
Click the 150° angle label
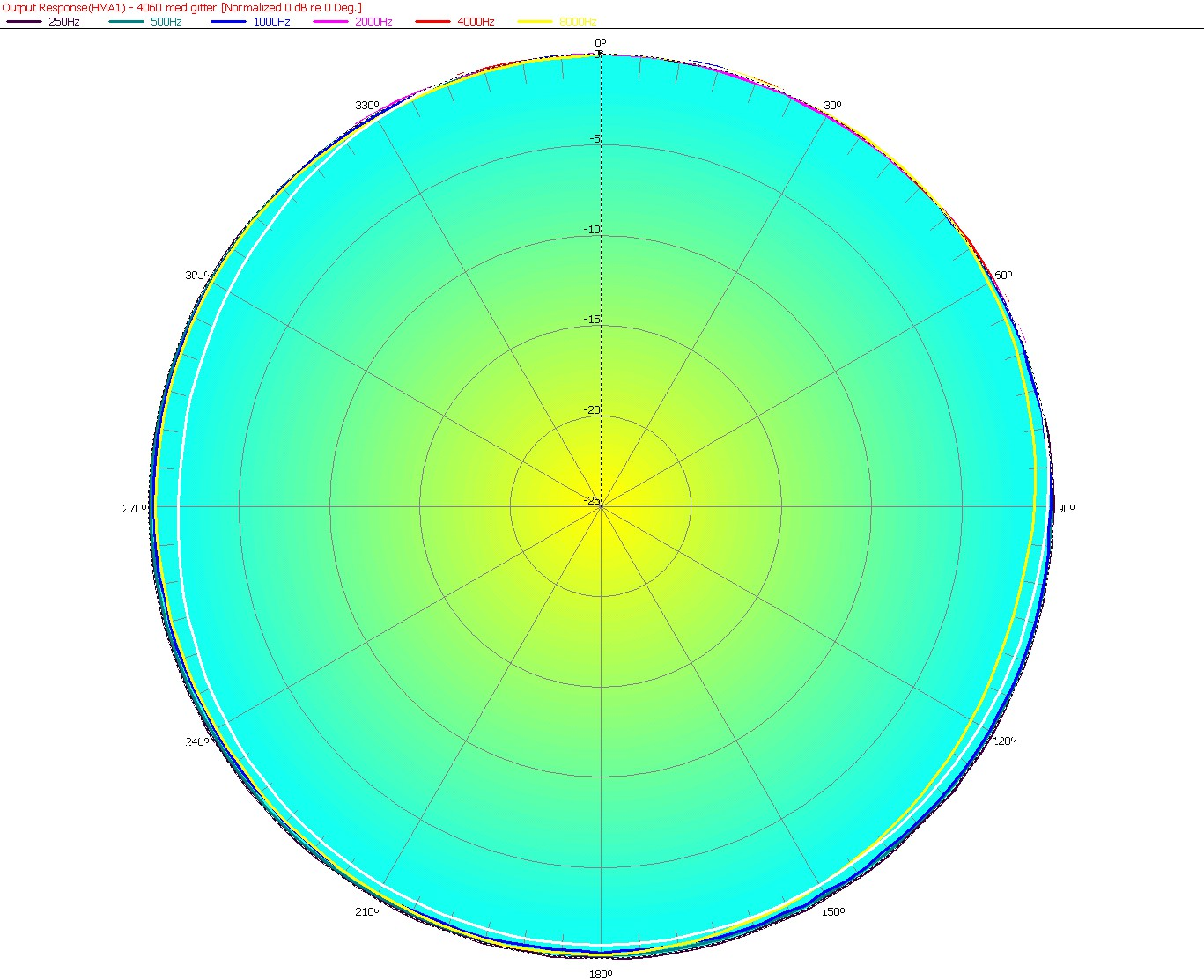tap(832, 911)
